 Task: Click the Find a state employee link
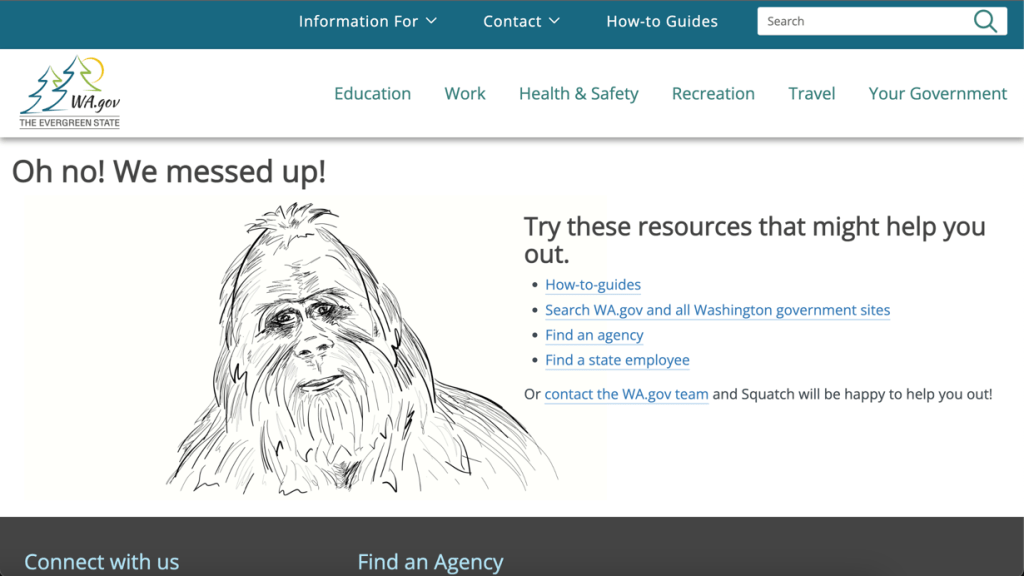[617, 360]
